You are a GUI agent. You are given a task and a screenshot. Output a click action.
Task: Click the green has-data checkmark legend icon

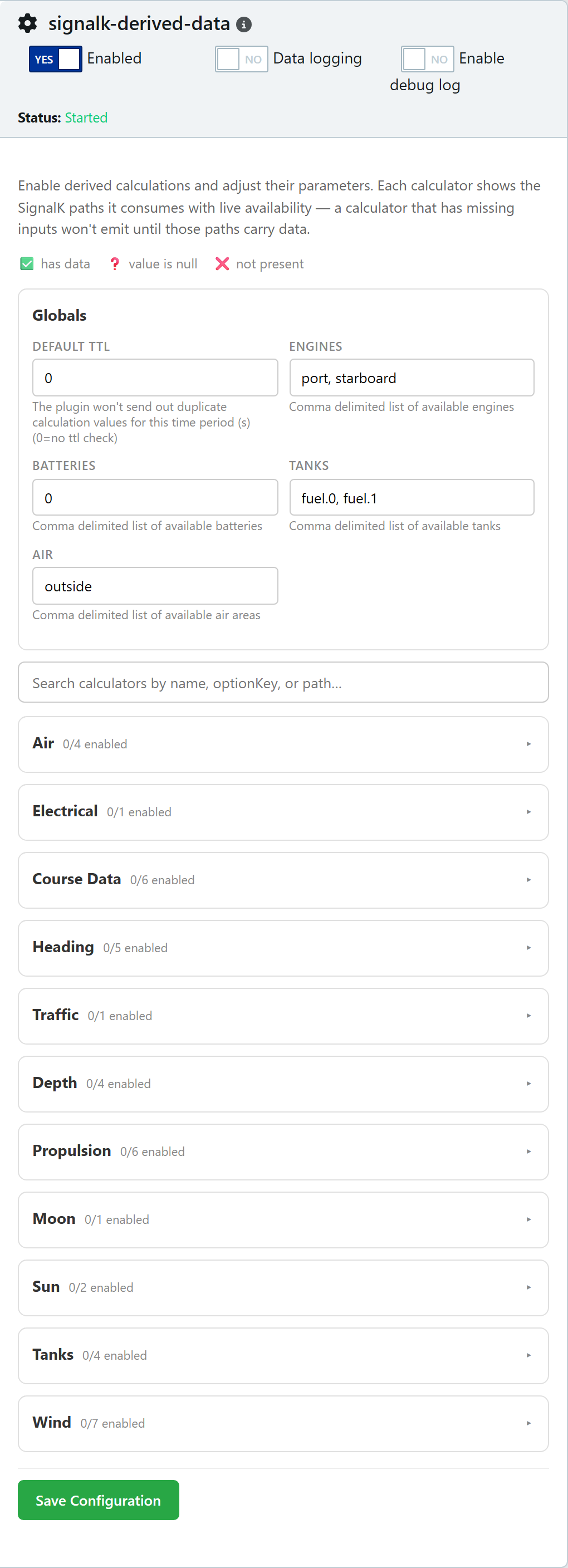[x=27, y=263]
